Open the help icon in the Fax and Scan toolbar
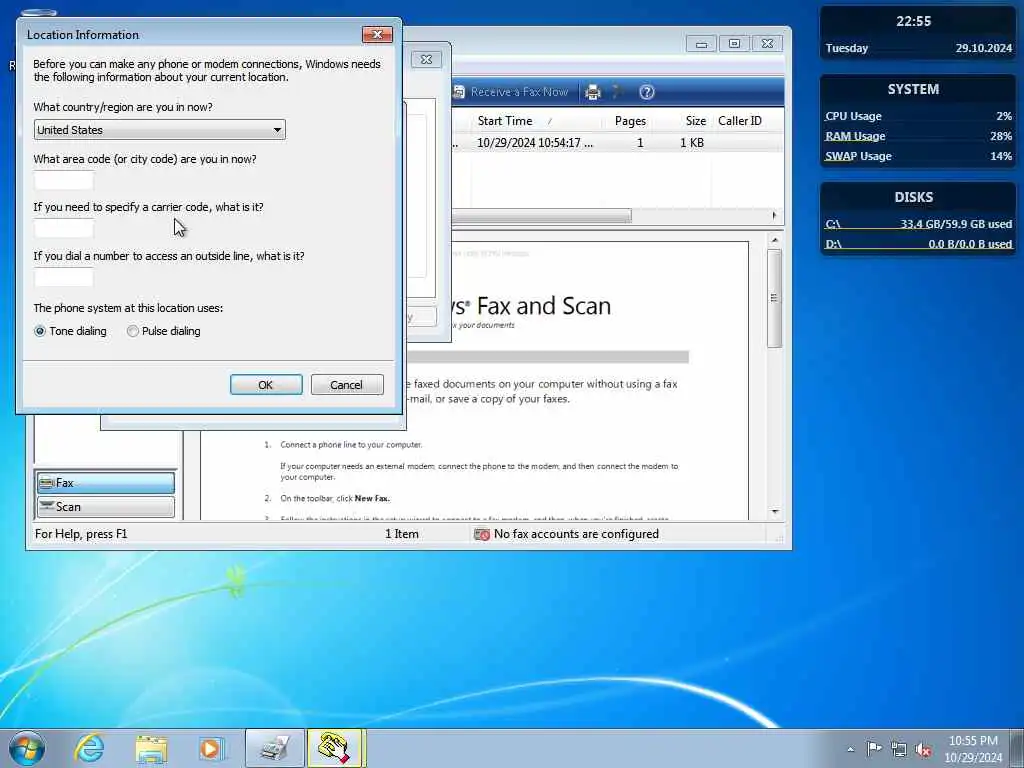 point(647,92)
